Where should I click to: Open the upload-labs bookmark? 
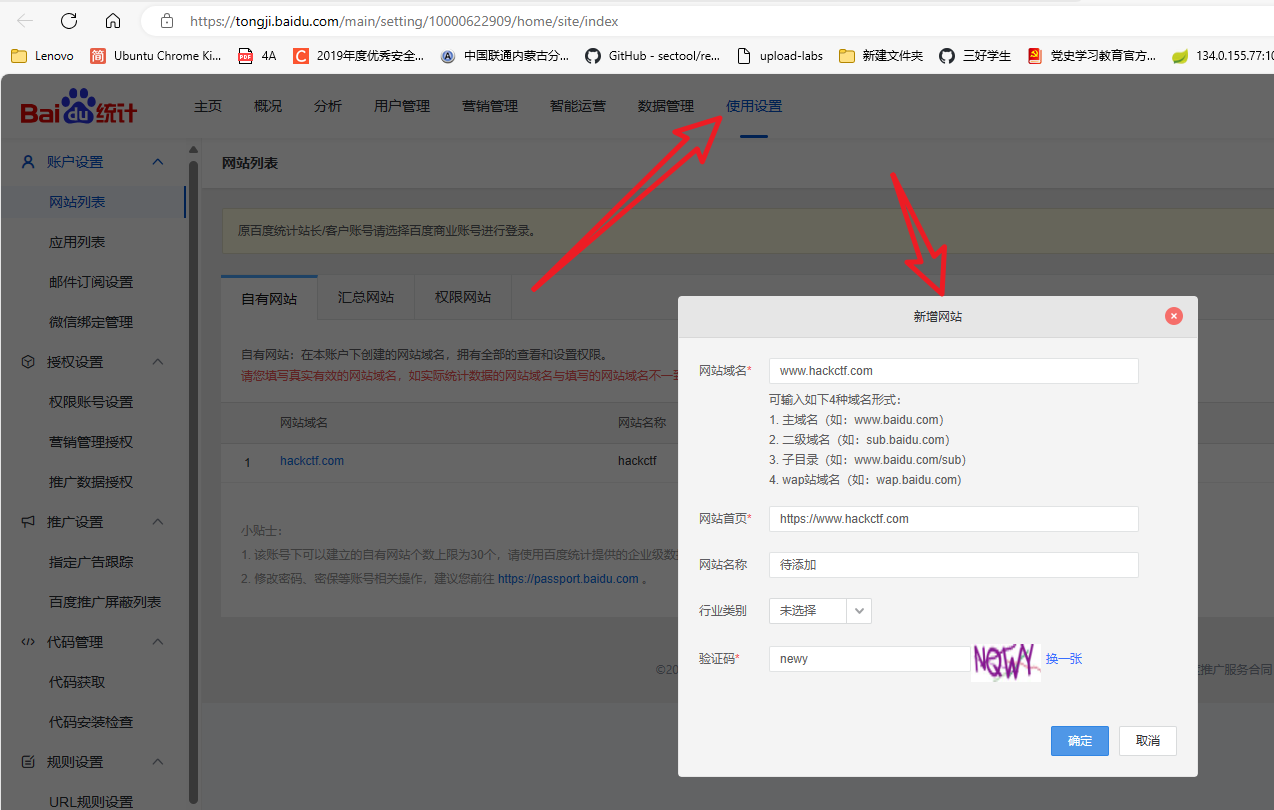point(780,56)
